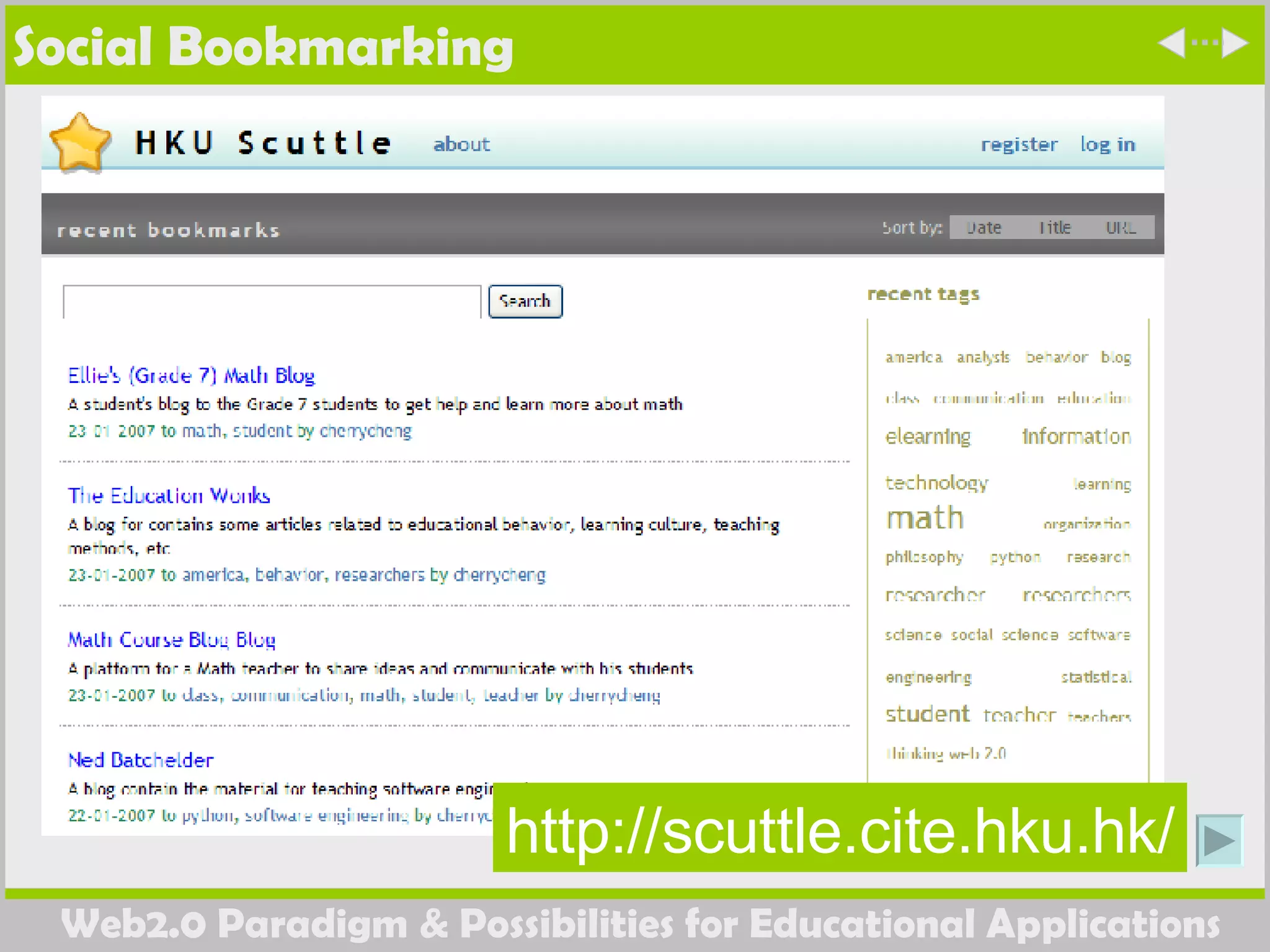Click the teacher tag in recent tags
The image size is (1270, 952).
(1019, 715)
